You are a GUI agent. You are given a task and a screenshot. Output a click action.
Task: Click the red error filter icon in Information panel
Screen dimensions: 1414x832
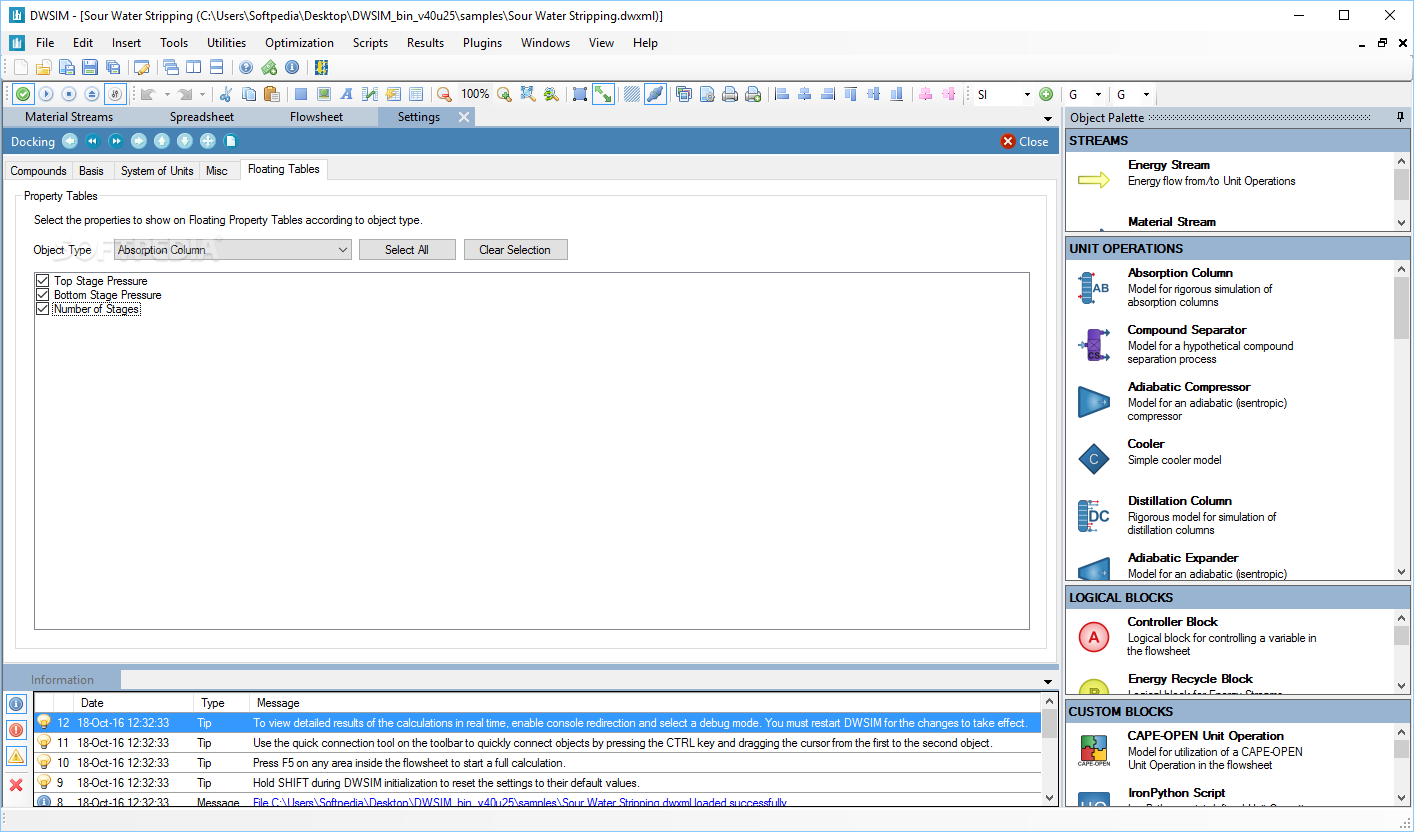click(x=16, y=730)
